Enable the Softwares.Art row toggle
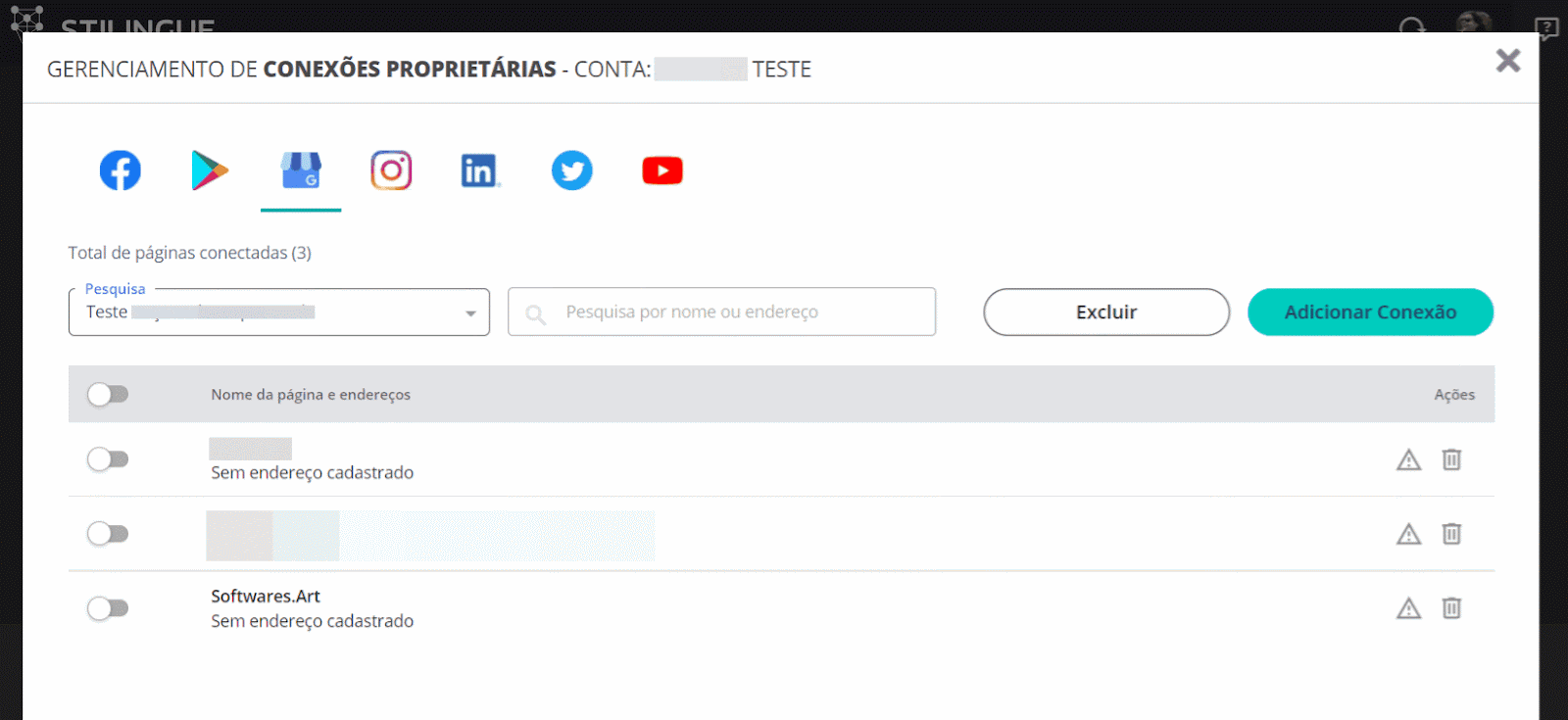This screenshot has height=720, width=1568. [x=108, y=608]
